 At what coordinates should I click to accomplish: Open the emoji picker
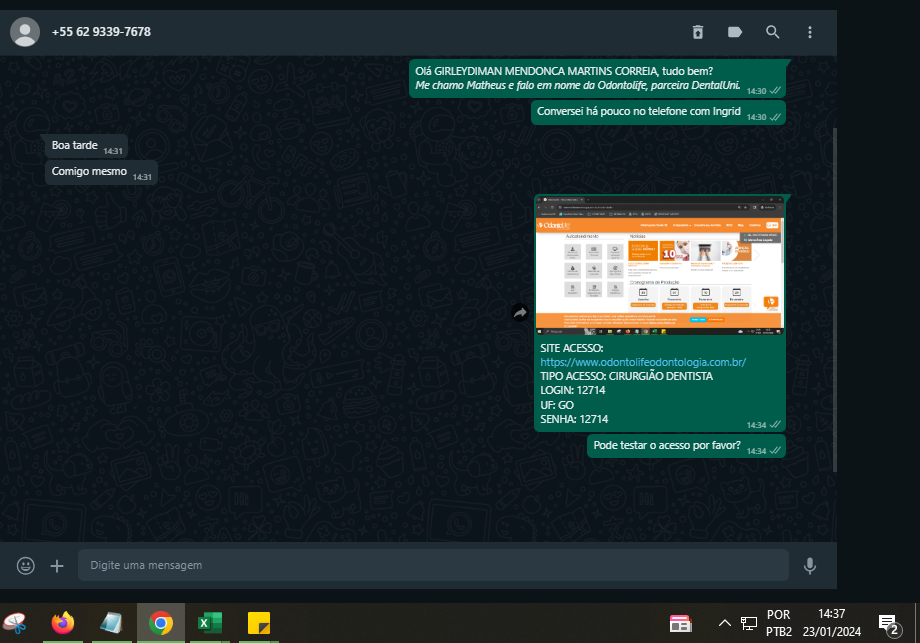tap(26, 566)
